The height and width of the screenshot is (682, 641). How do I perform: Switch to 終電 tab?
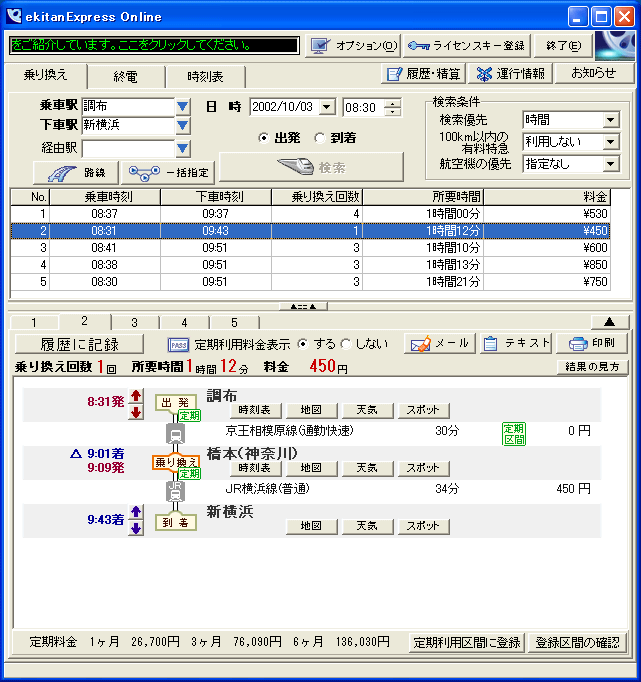126,77
